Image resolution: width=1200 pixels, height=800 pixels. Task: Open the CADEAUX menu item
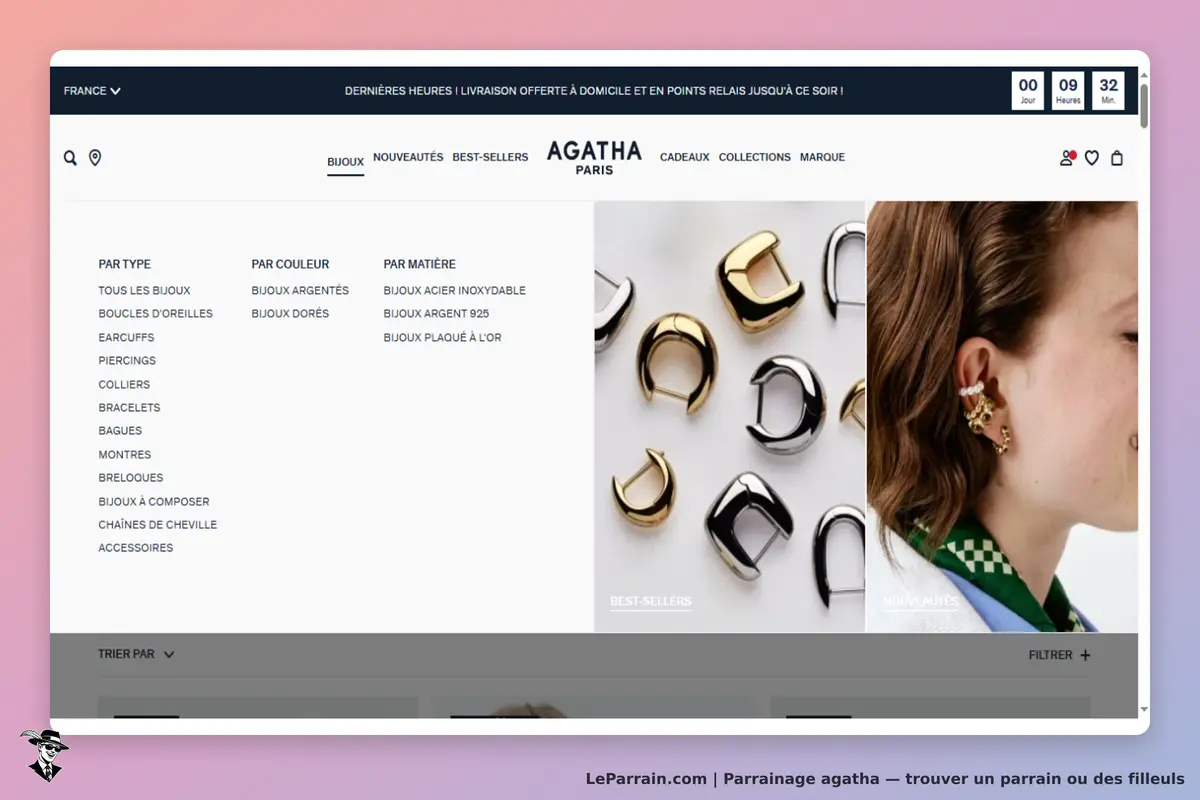pos(685,157)
